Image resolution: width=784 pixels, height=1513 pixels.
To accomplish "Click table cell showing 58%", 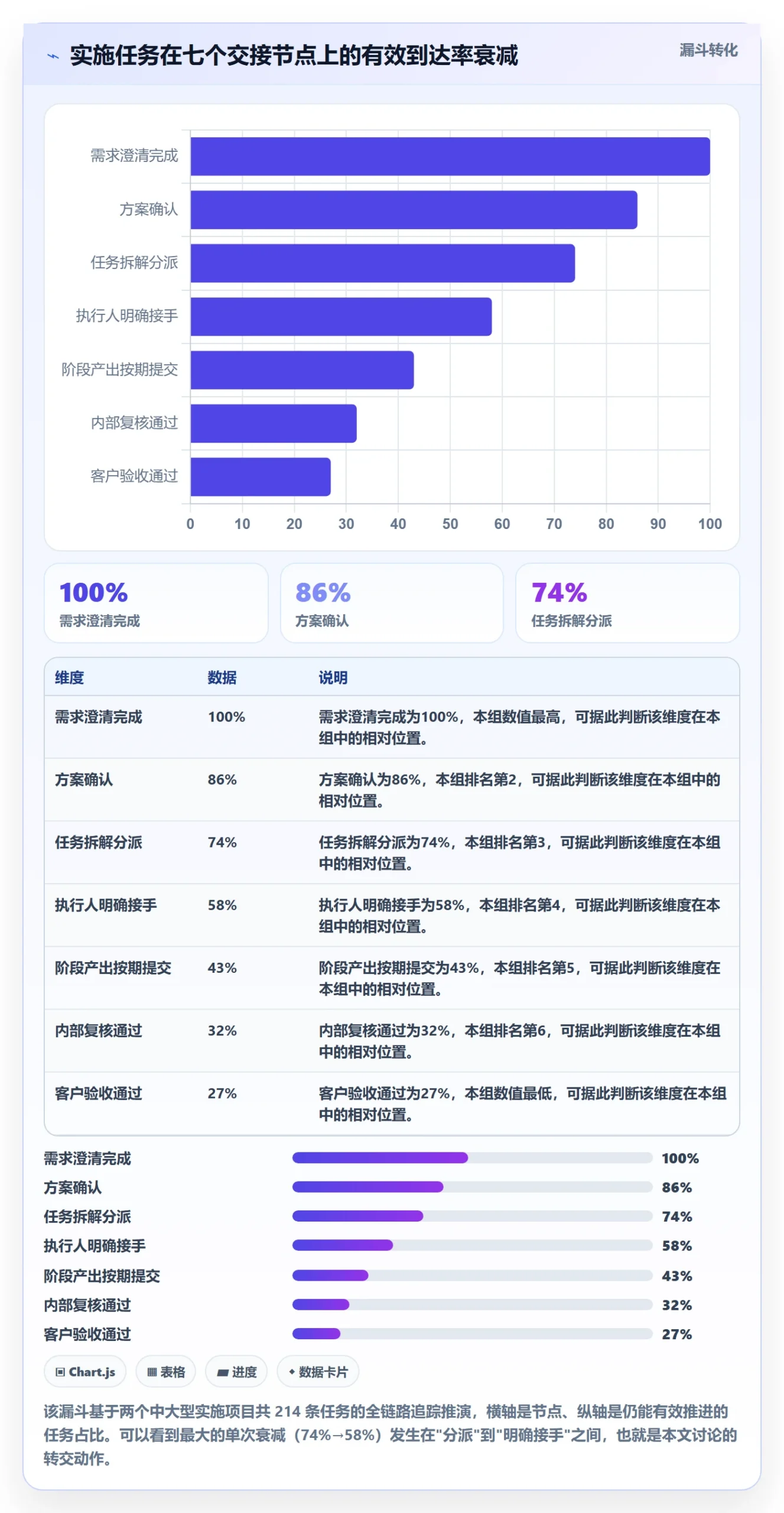I will click(222, 905).
